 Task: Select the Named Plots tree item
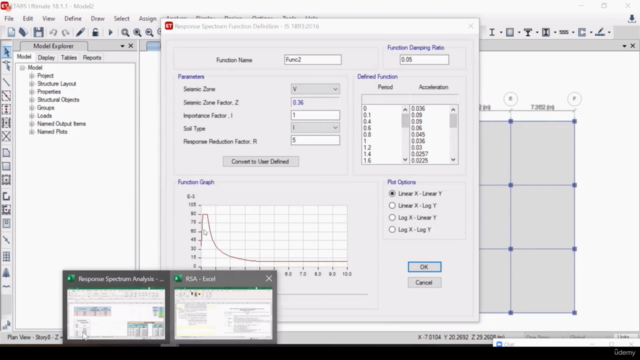pyautogui.click(x=52, y=132)
